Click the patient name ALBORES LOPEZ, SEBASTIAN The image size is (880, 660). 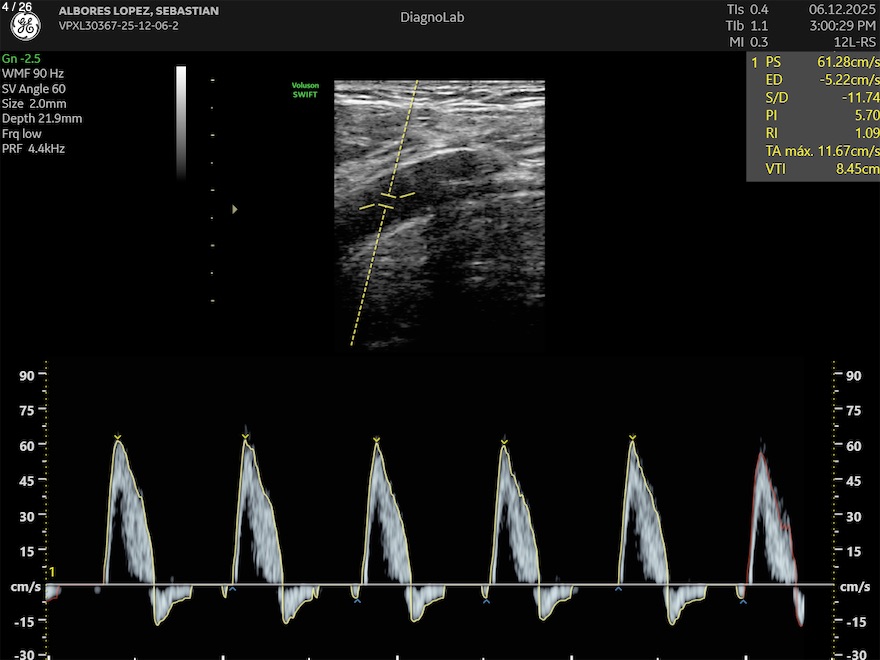click(x=139, y=11)
